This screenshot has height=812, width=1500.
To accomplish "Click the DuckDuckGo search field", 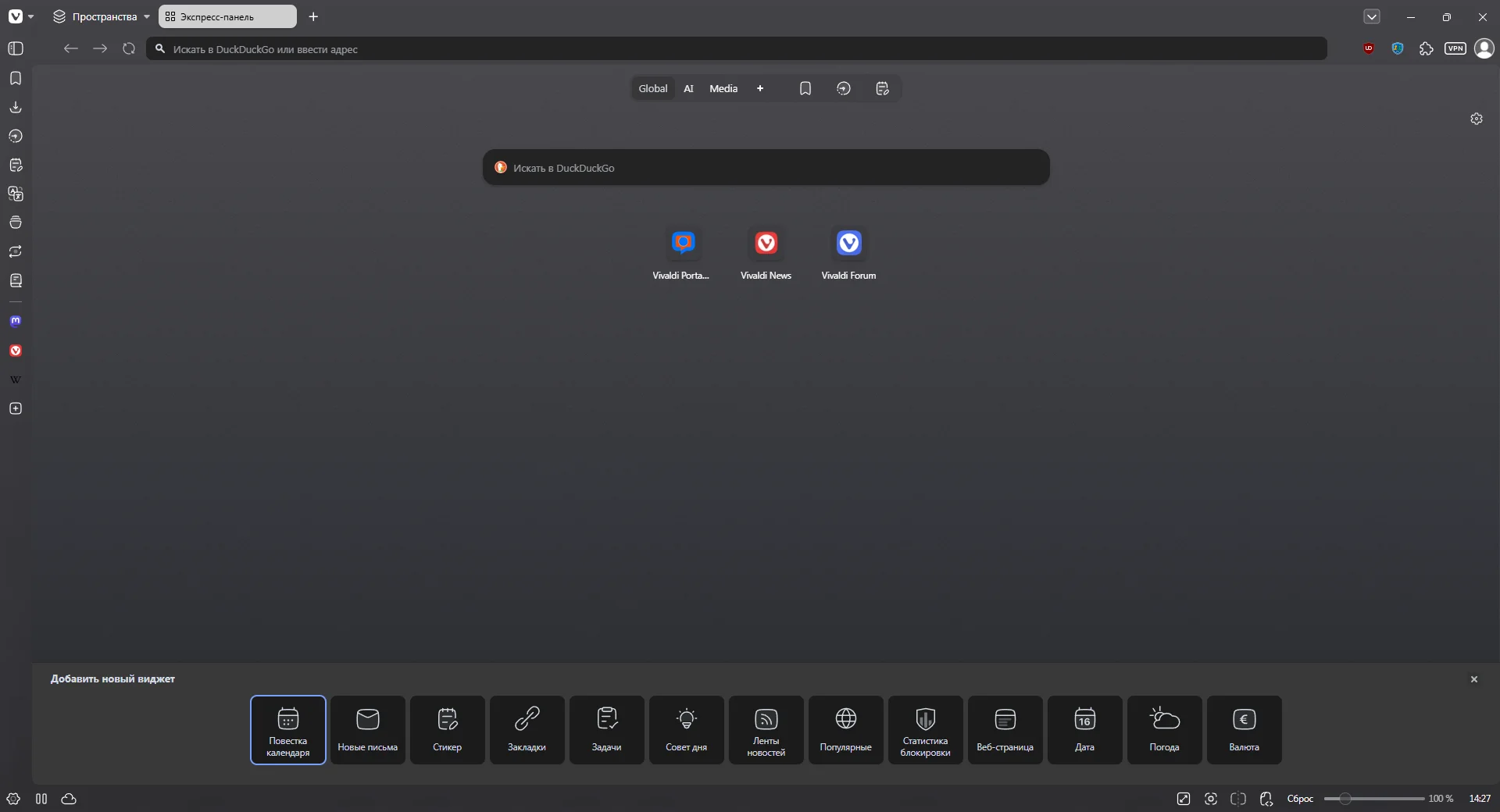I will (766, 167).
